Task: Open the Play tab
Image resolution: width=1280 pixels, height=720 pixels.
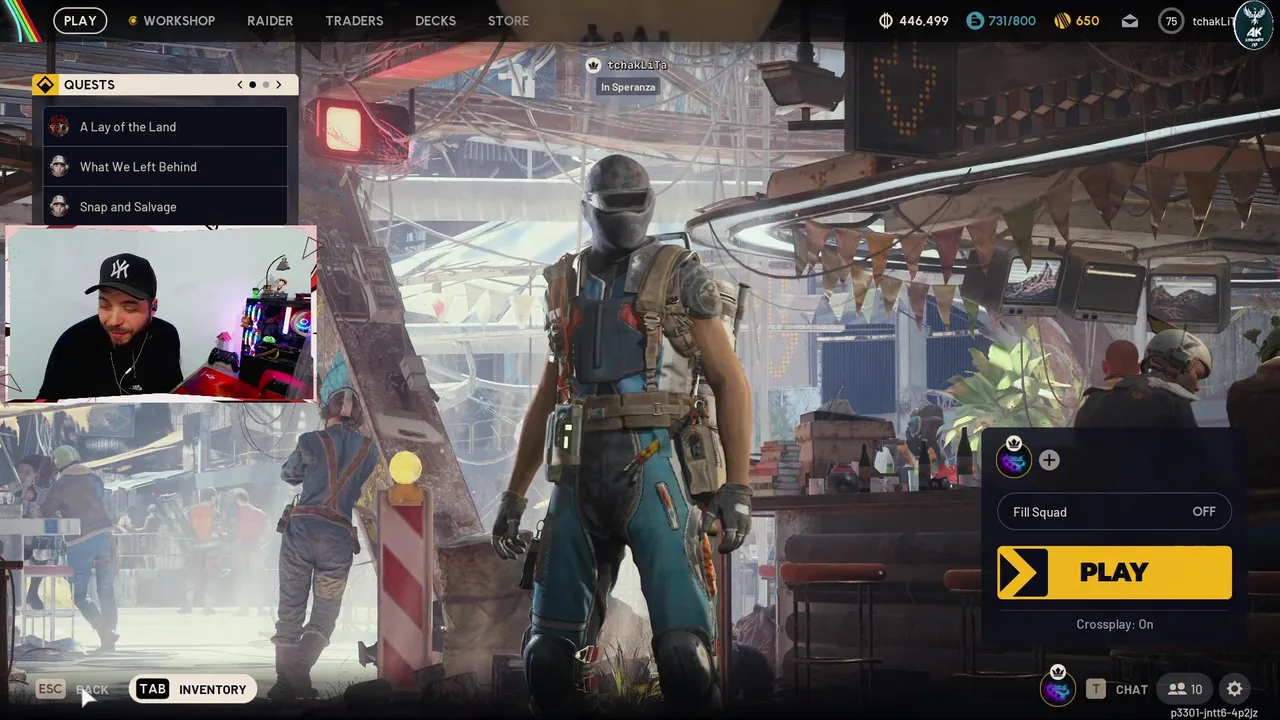Action: click(x=80, y=20)
